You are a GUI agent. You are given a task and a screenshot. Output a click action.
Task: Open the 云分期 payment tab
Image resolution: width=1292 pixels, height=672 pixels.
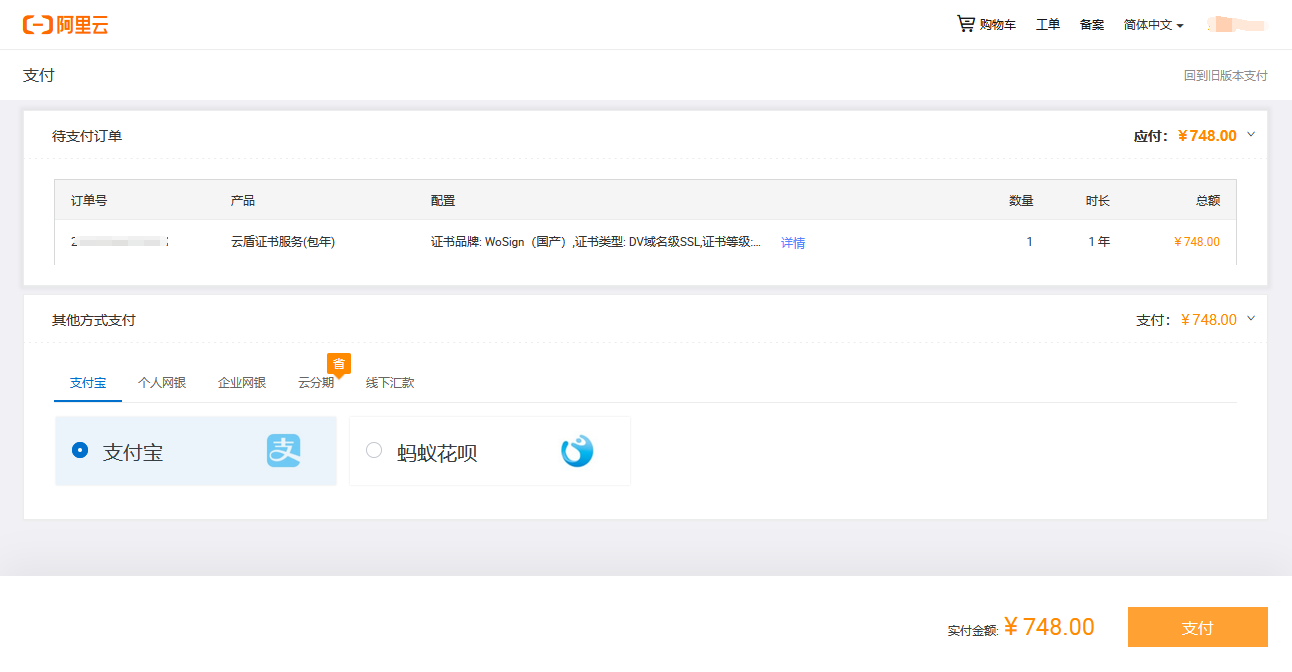pyautogui.click(x=316, y=383)
